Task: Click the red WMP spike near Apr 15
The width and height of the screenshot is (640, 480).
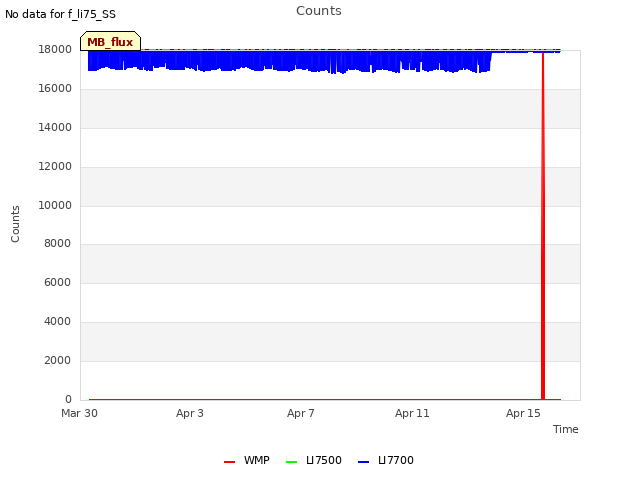Action: click(543, 226)
